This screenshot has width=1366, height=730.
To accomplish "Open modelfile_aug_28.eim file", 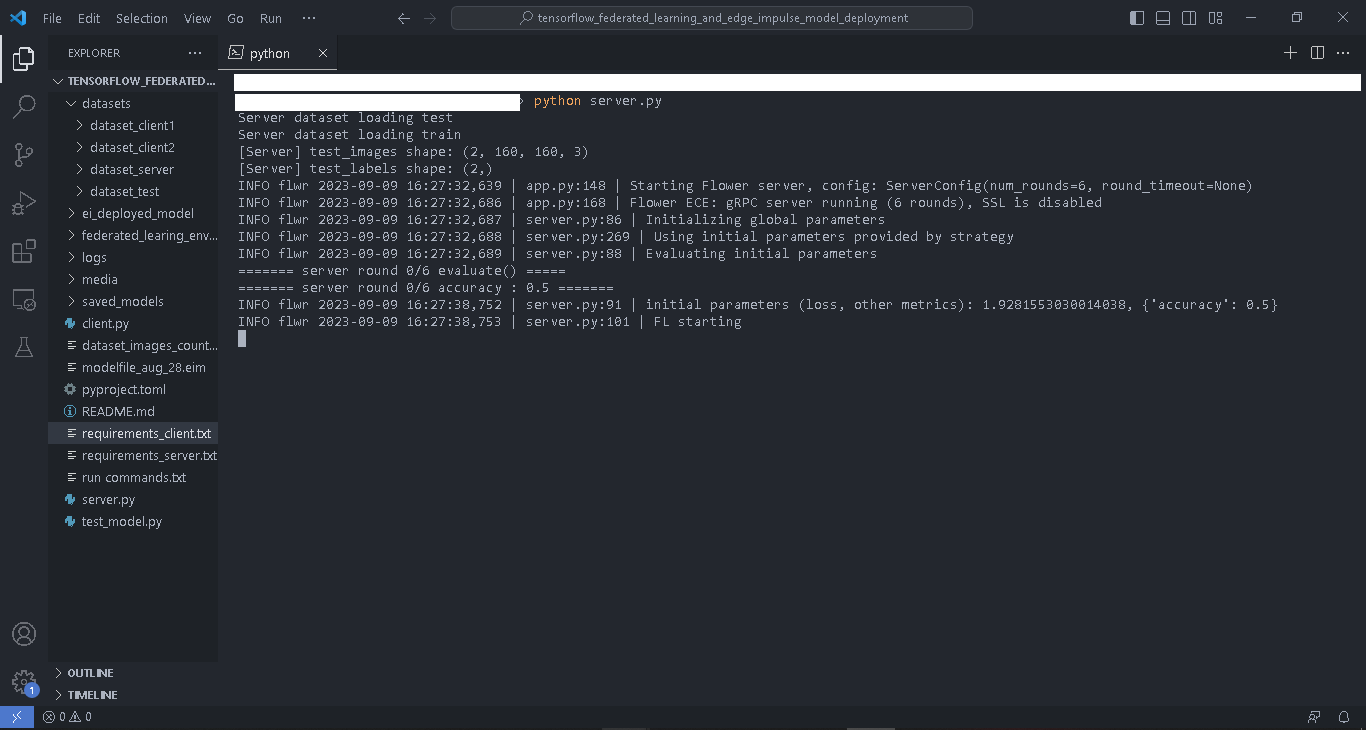I will (133, 367).
